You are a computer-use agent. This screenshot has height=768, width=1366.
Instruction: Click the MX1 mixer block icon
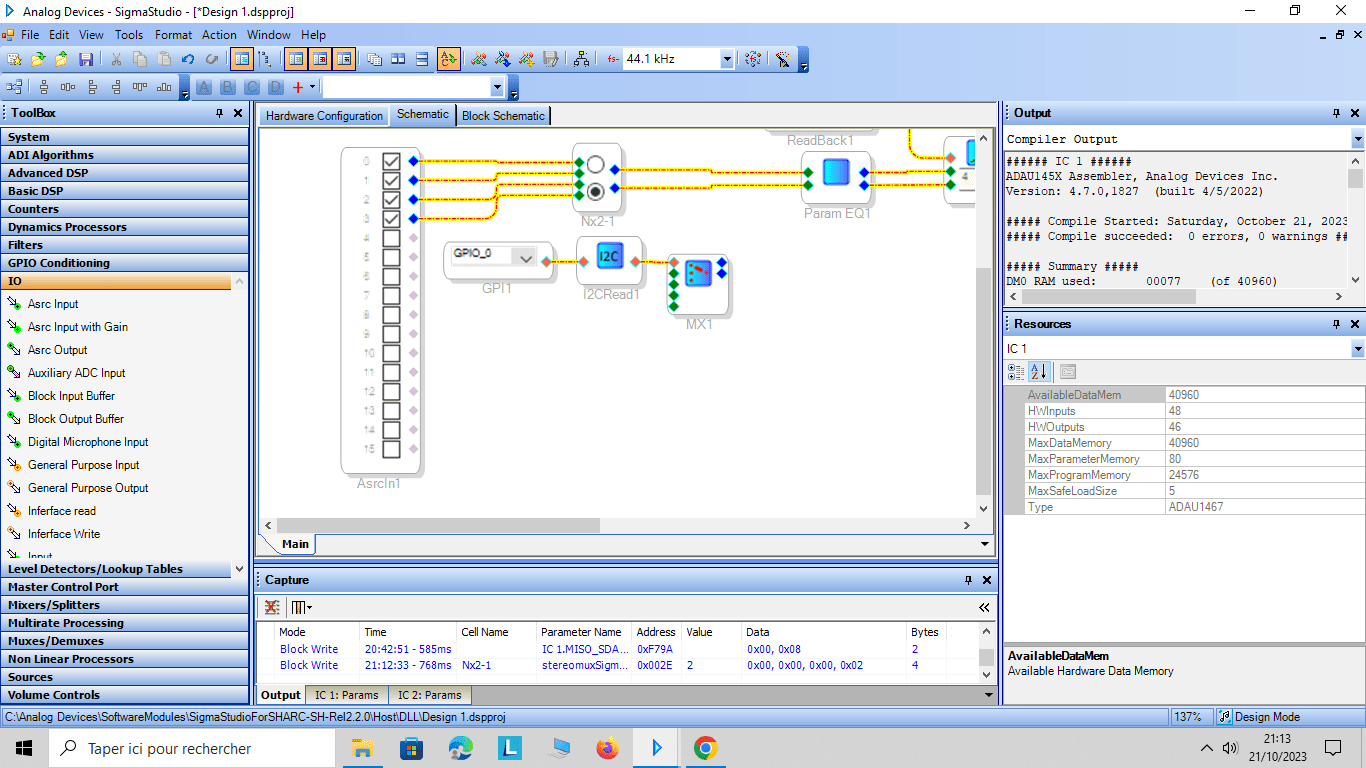(698, 273)
